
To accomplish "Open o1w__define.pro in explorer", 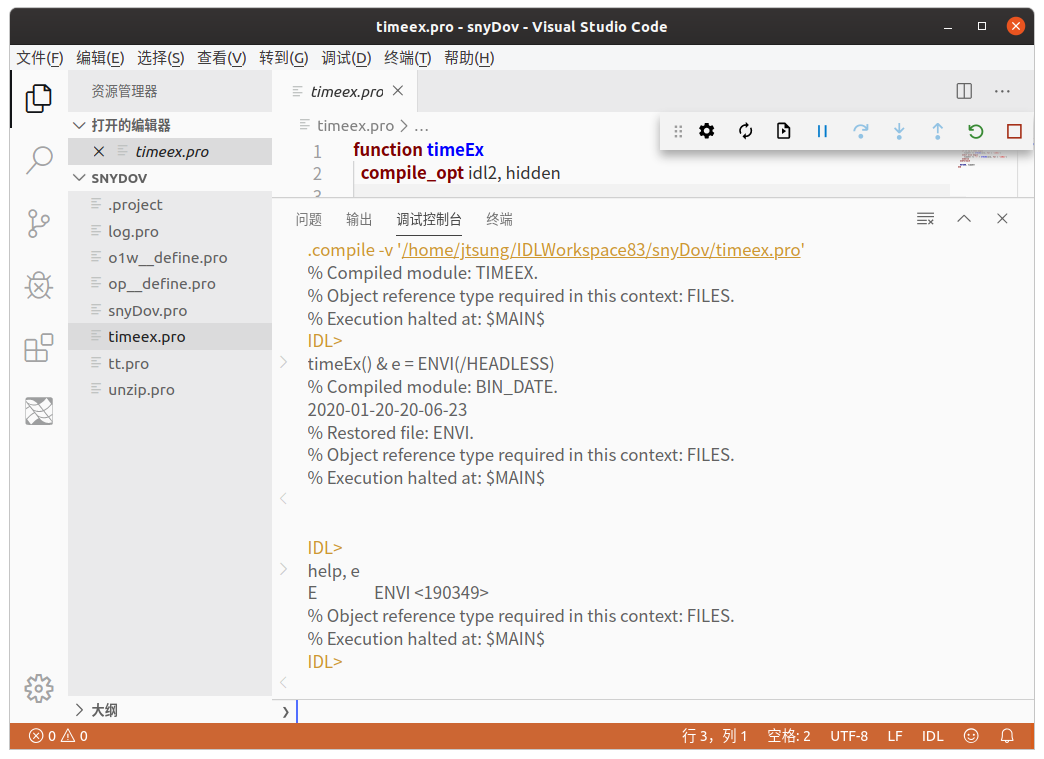I will pyautogui.click(x=170, y=257).
